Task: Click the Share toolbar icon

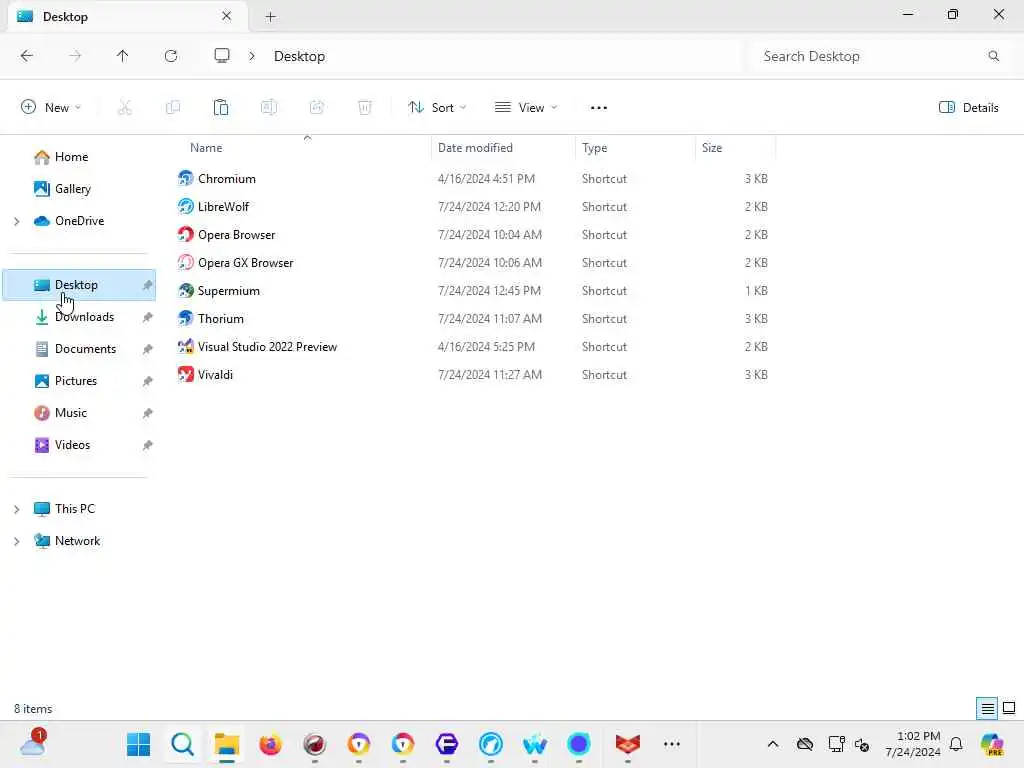Action: tap(317, 108)
